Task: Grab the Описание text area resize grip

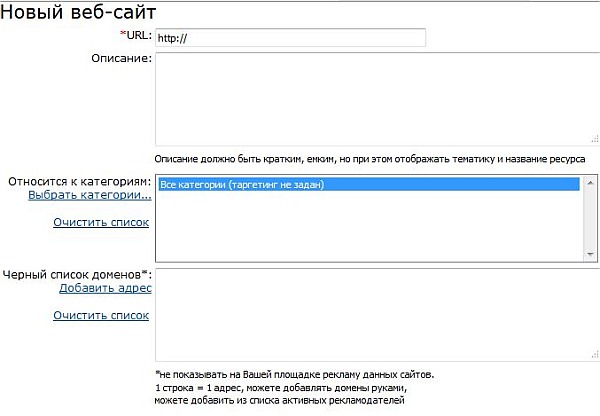Action: click(x=593, y=141)
